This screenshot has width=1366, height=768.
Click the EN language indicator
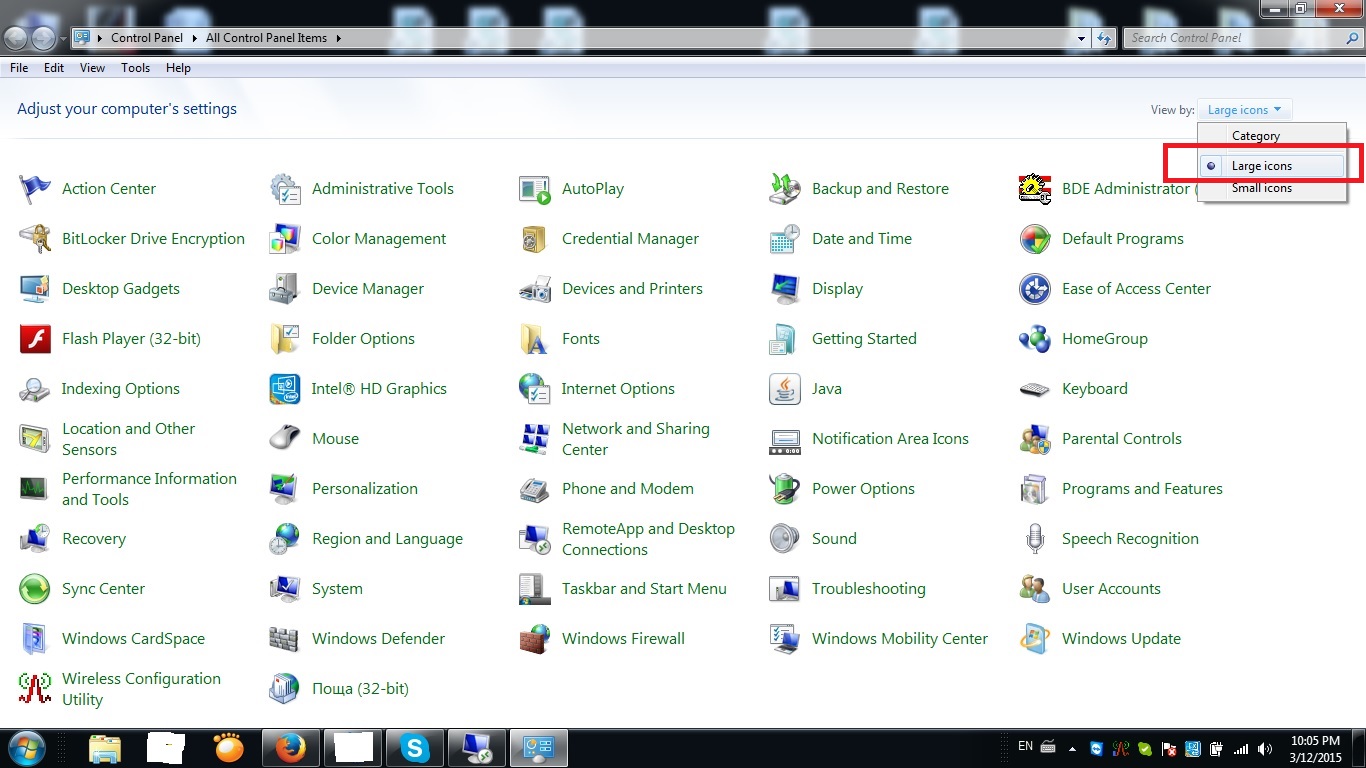pyautogui.click(x=1025, y=746)
